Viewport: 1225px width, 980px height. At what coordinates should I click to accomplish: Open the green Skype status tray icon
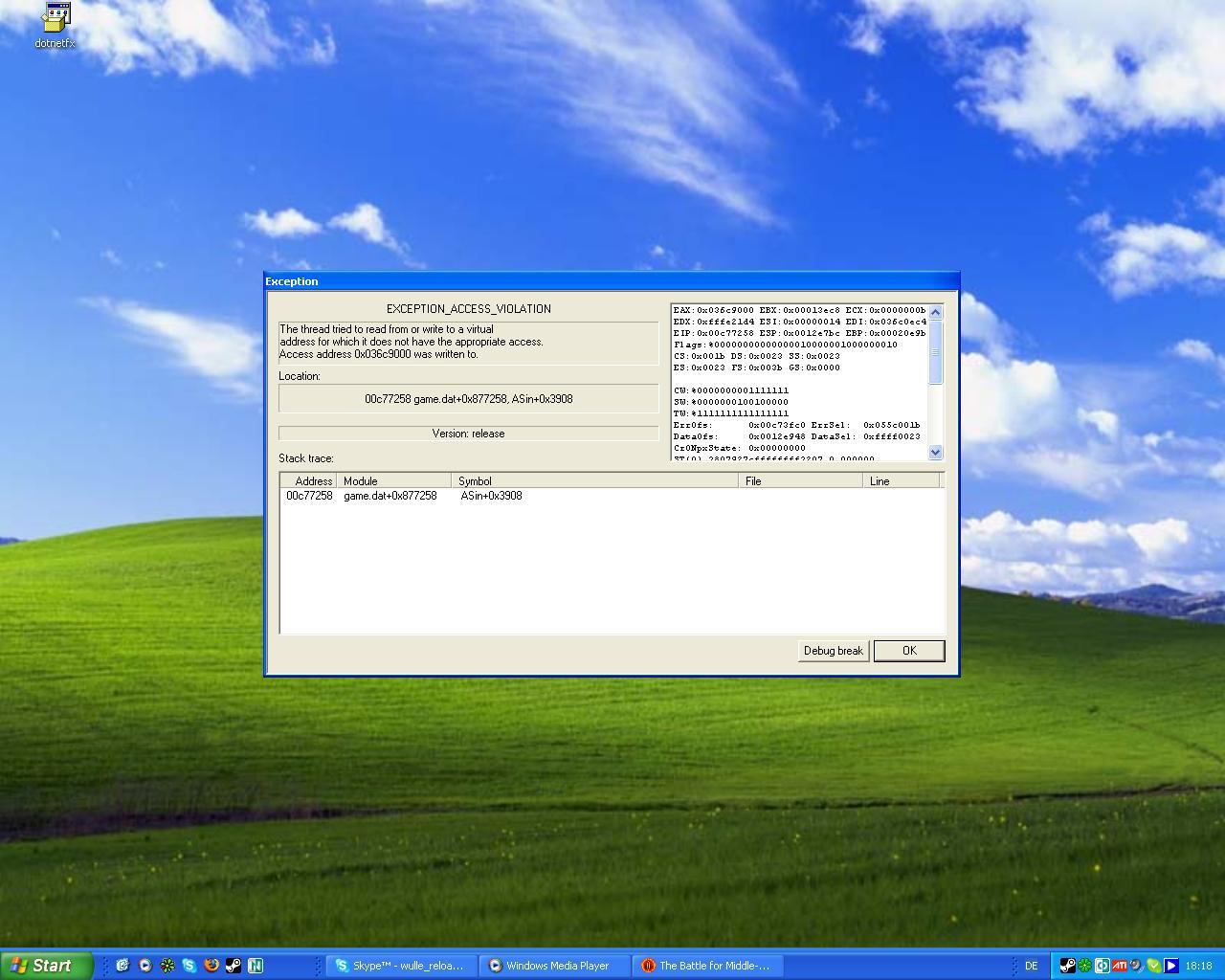1153,966
